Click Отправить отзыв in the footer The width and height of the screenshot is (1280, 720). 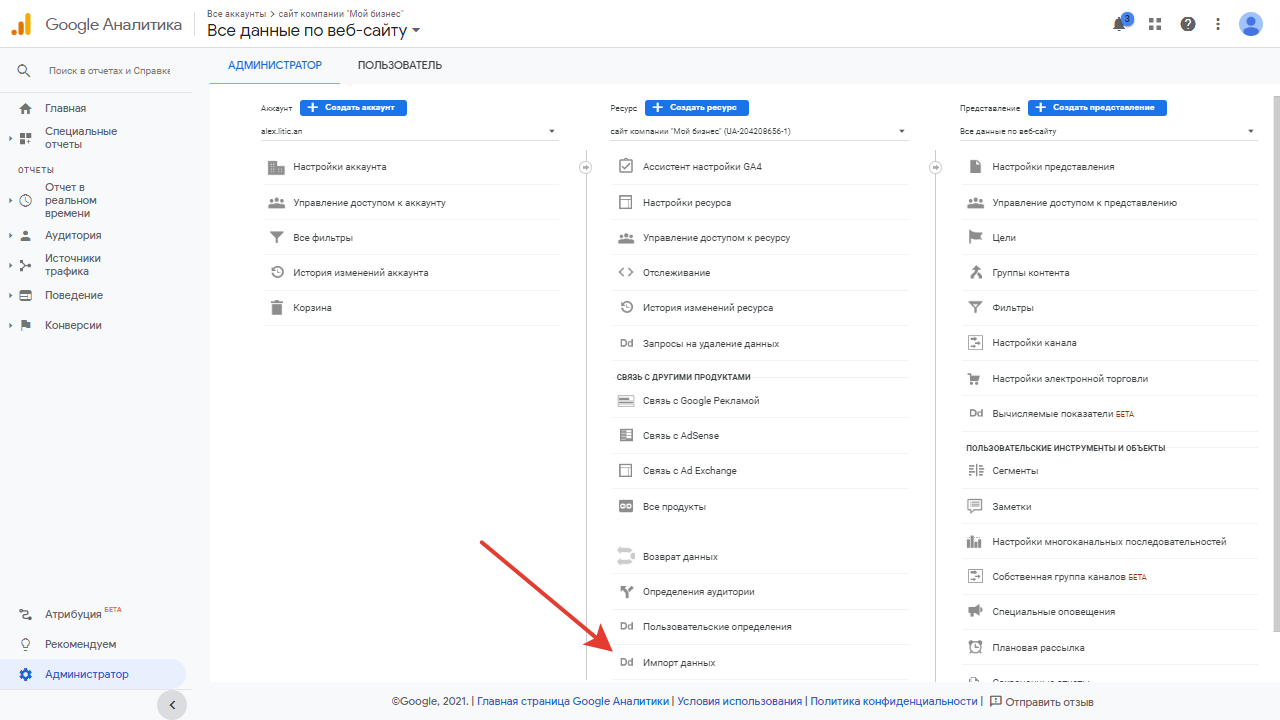1041,702
